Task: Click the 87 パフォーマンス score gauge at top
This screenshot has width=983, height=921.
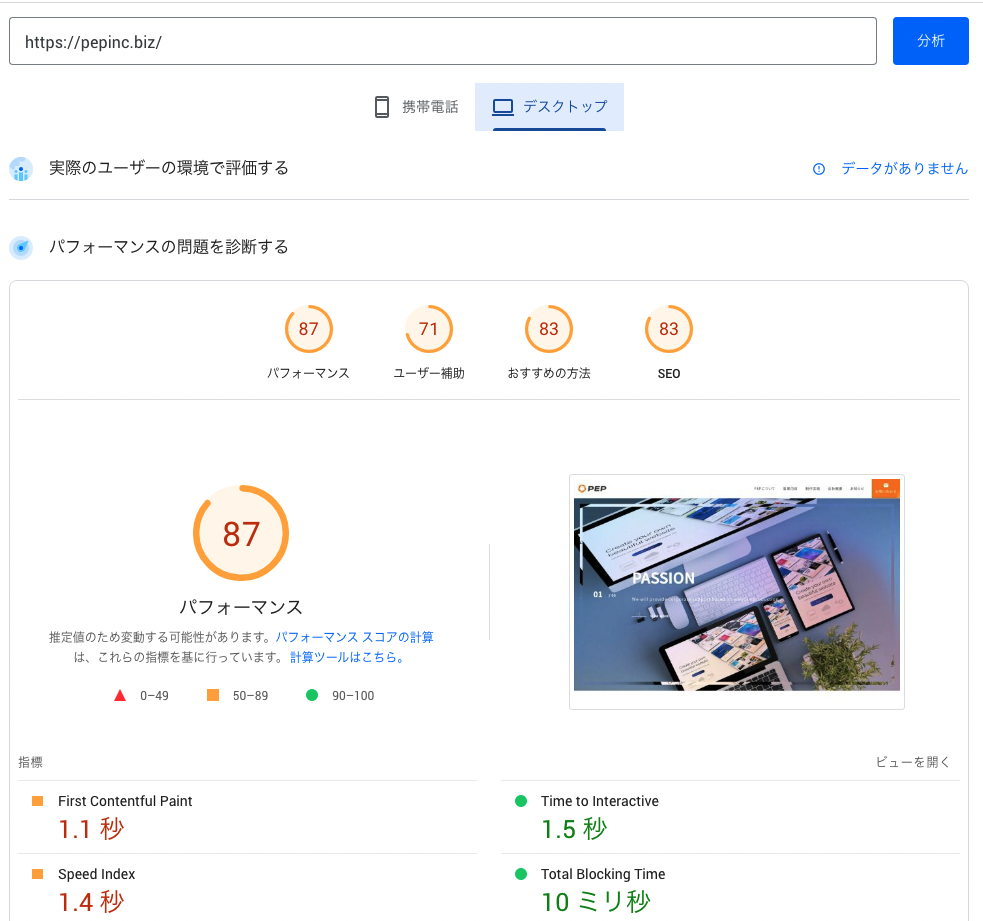Action: pyautogui.click(x=308, y=329)
